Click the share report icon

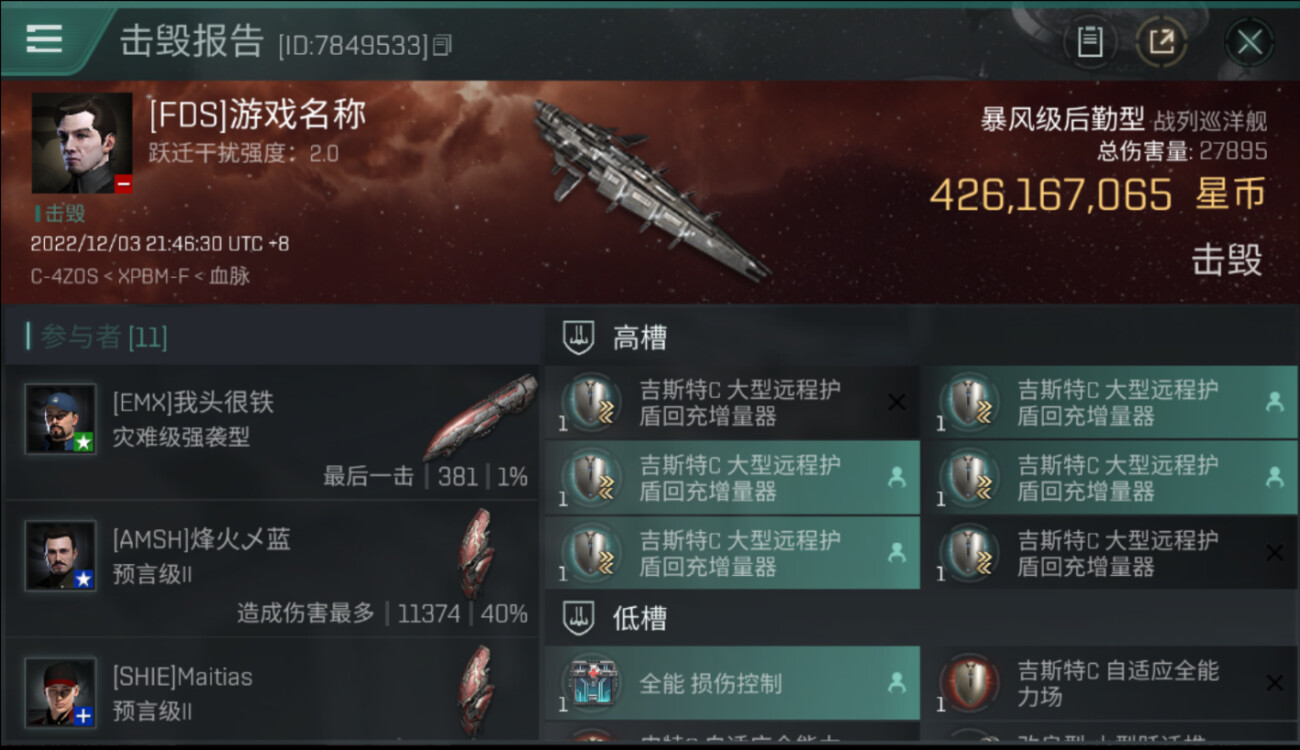click(1161, 42)
